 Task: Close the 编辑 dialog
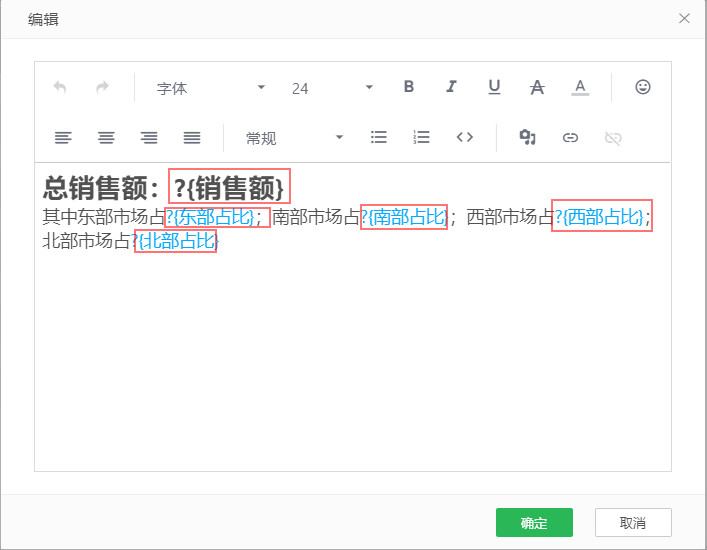coord(684,18)
